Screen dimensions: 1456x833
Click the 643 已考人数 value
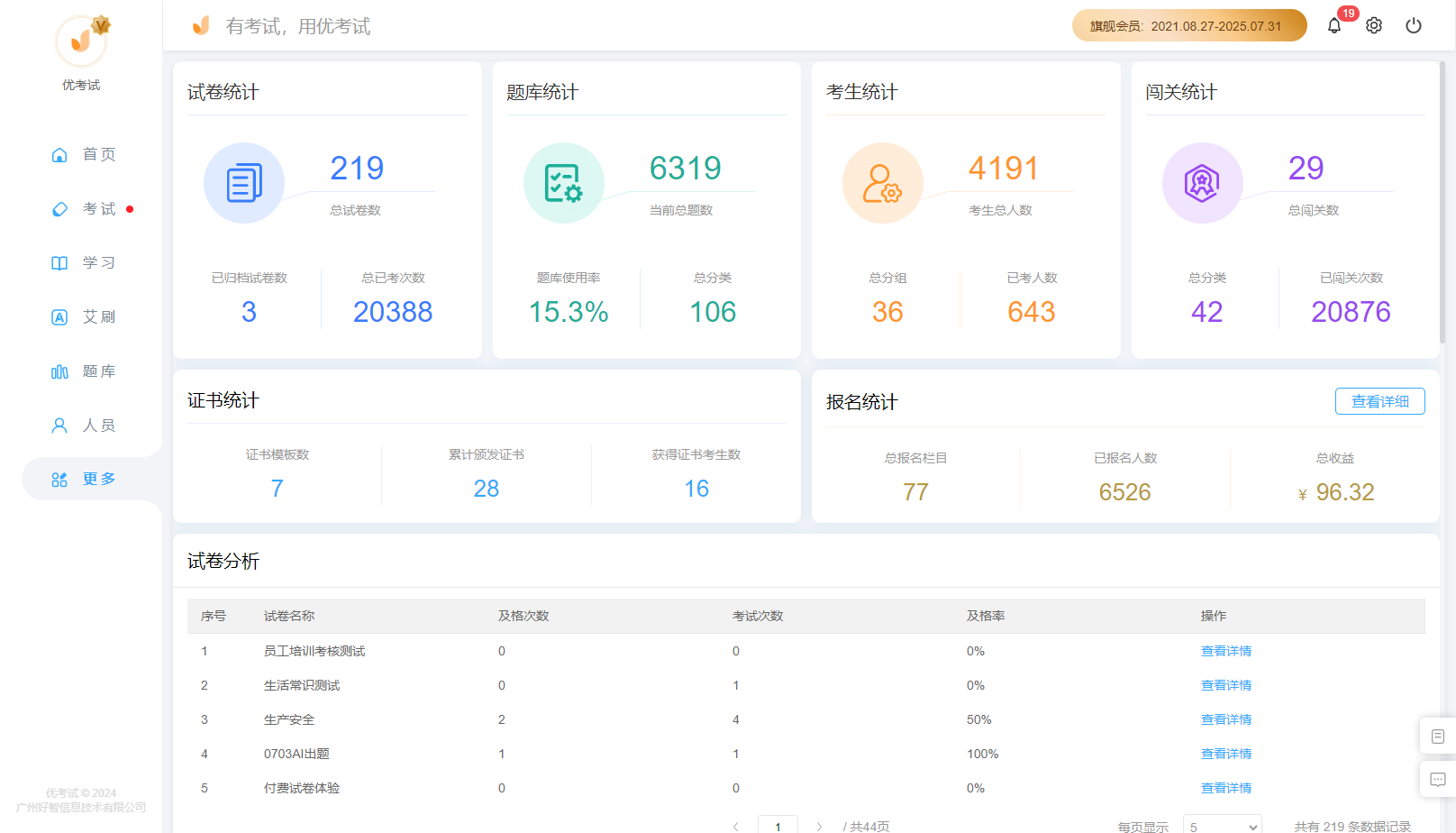(1032, 312)
